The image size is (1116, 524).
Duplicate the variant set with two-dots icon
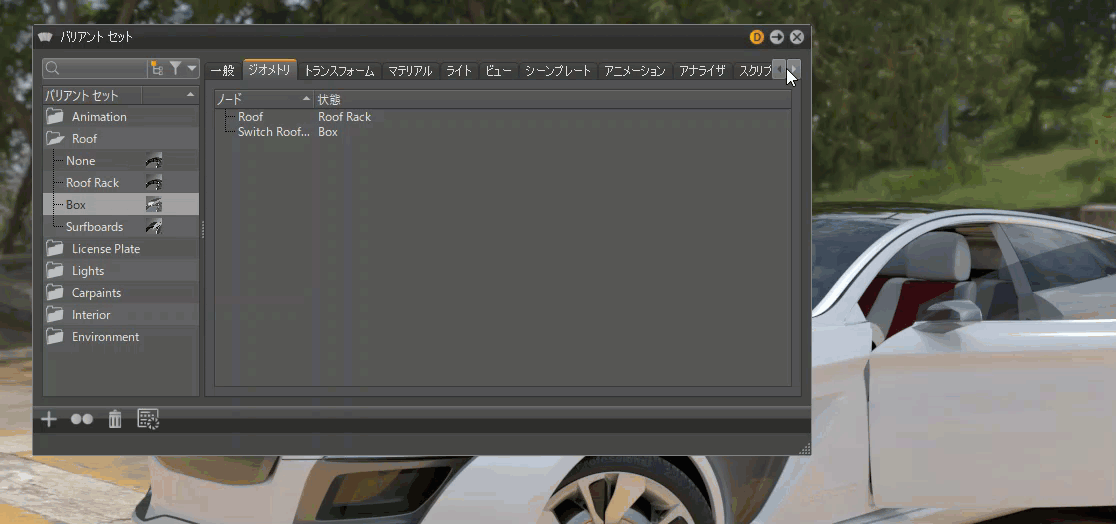tap(82, 419)
